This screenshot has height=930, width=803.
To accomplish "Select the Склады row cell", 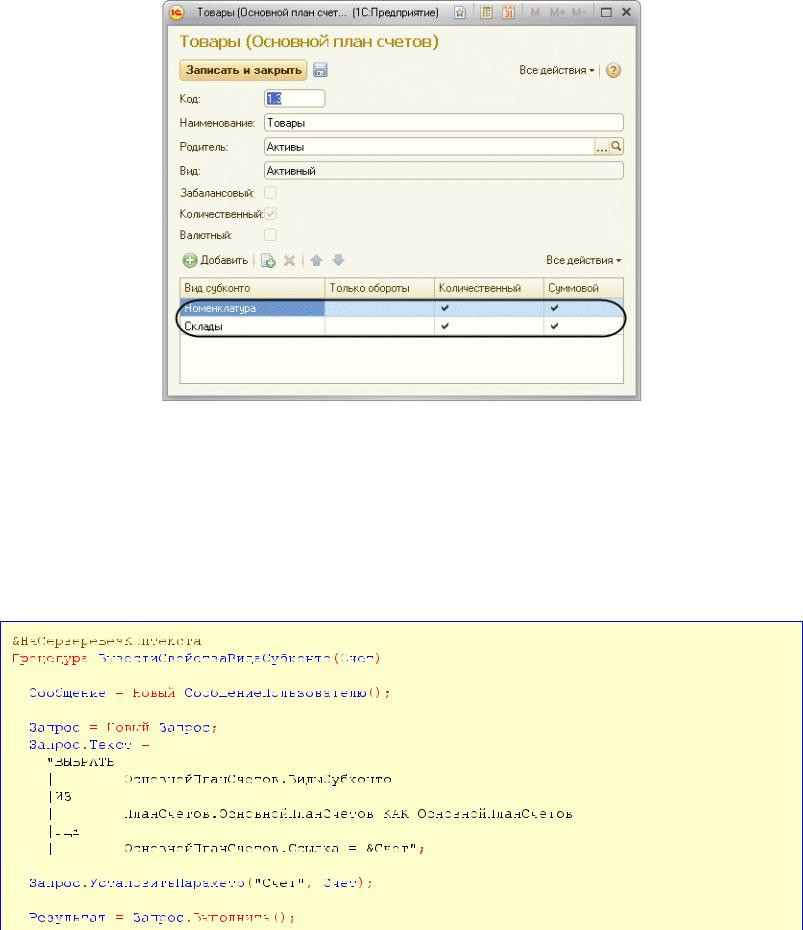I will click(x=252, y=326).
